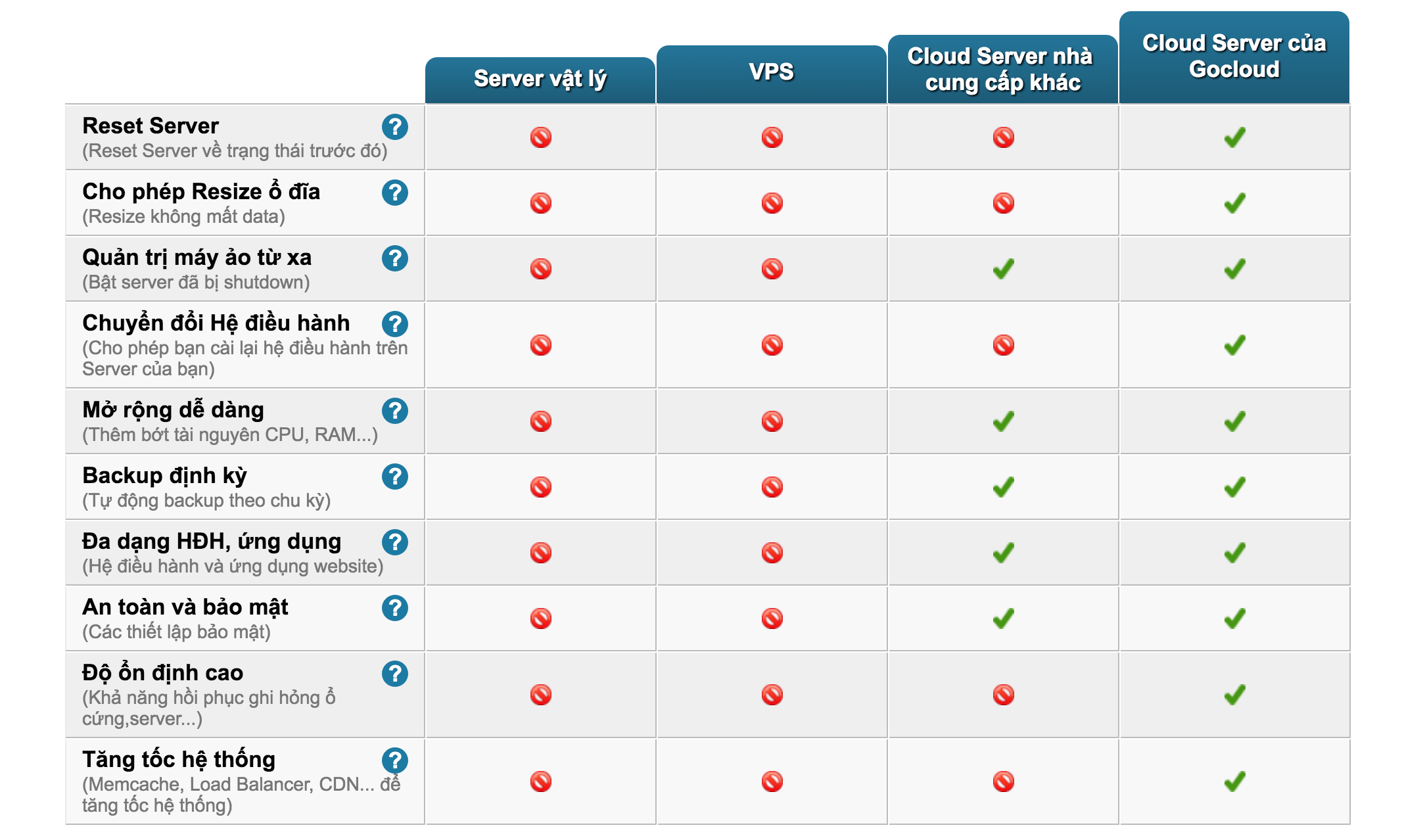The image size is (1425, 840).
Task: Click the Reset Server feature title
Action: click(x=151, y=126)
